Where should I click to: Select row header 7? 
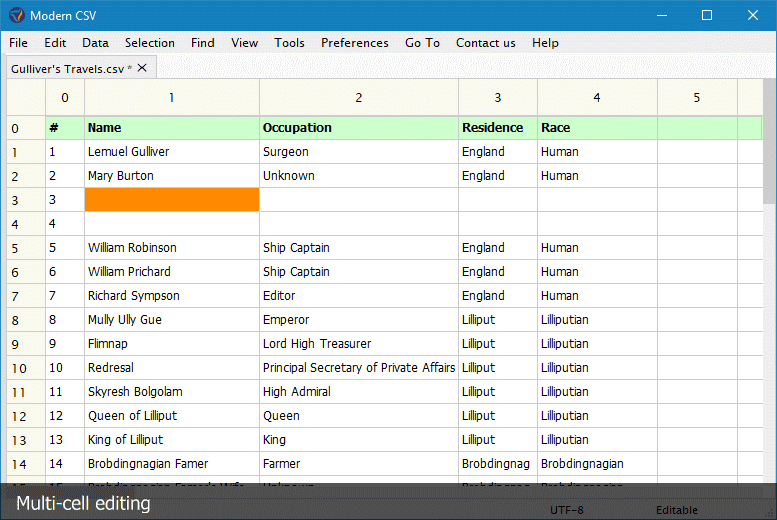pos(15,296)
